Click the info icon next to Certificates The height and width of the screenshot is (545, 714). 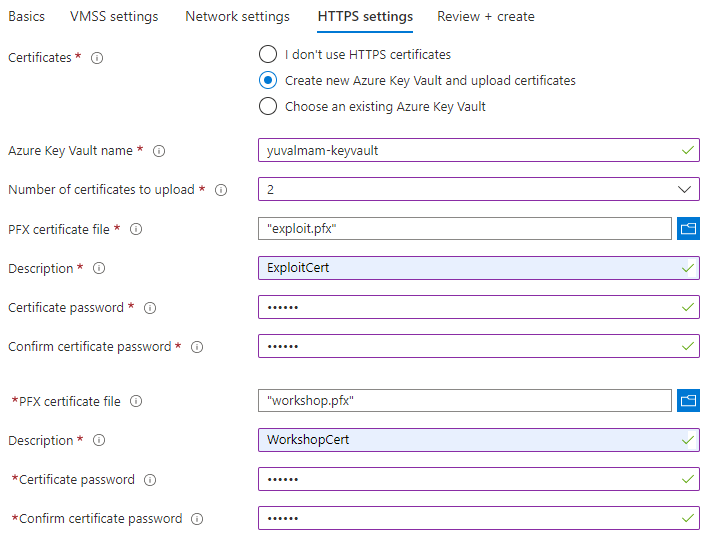97,58
